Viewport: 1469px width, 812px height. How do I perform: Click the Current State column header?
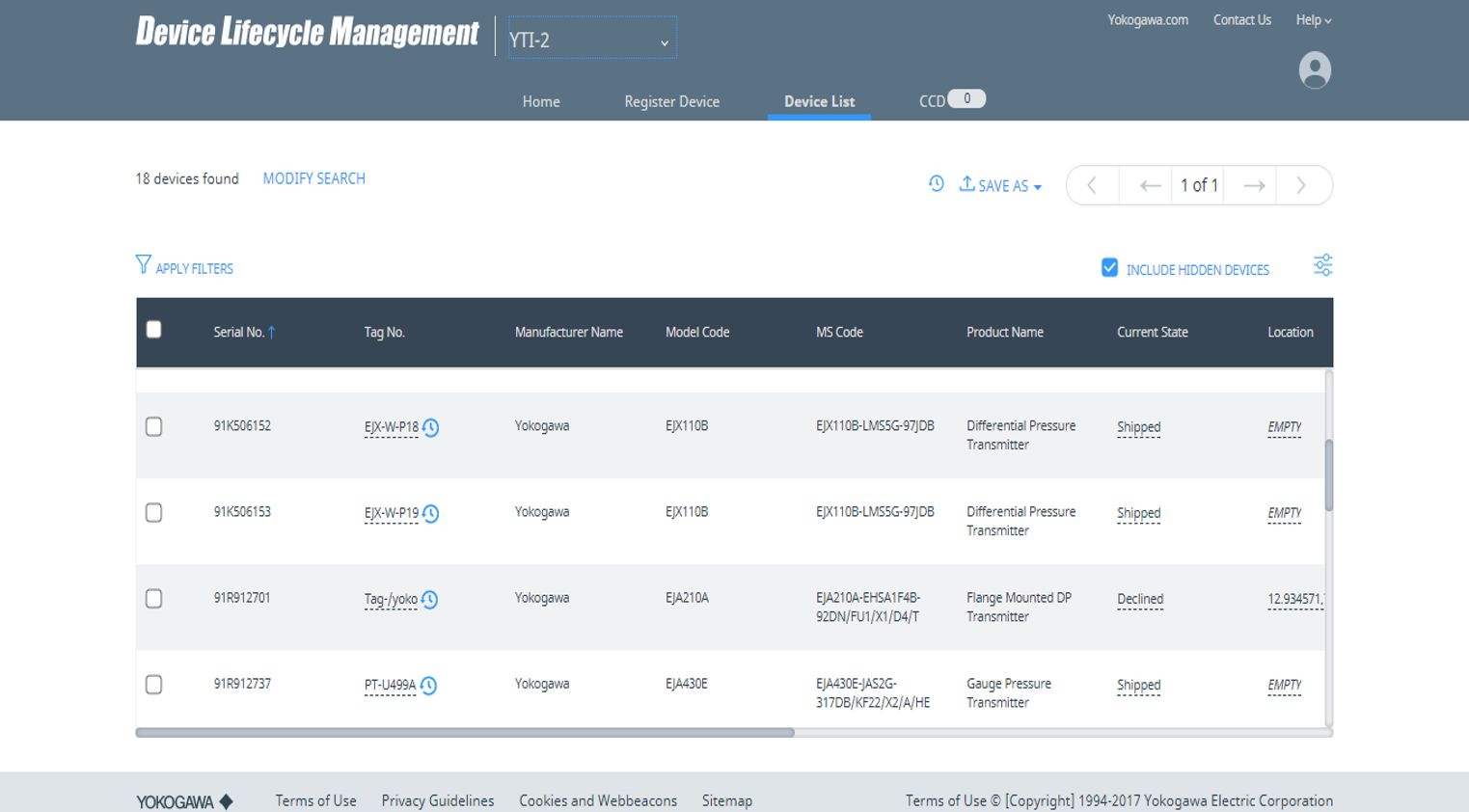point(1152,333)
